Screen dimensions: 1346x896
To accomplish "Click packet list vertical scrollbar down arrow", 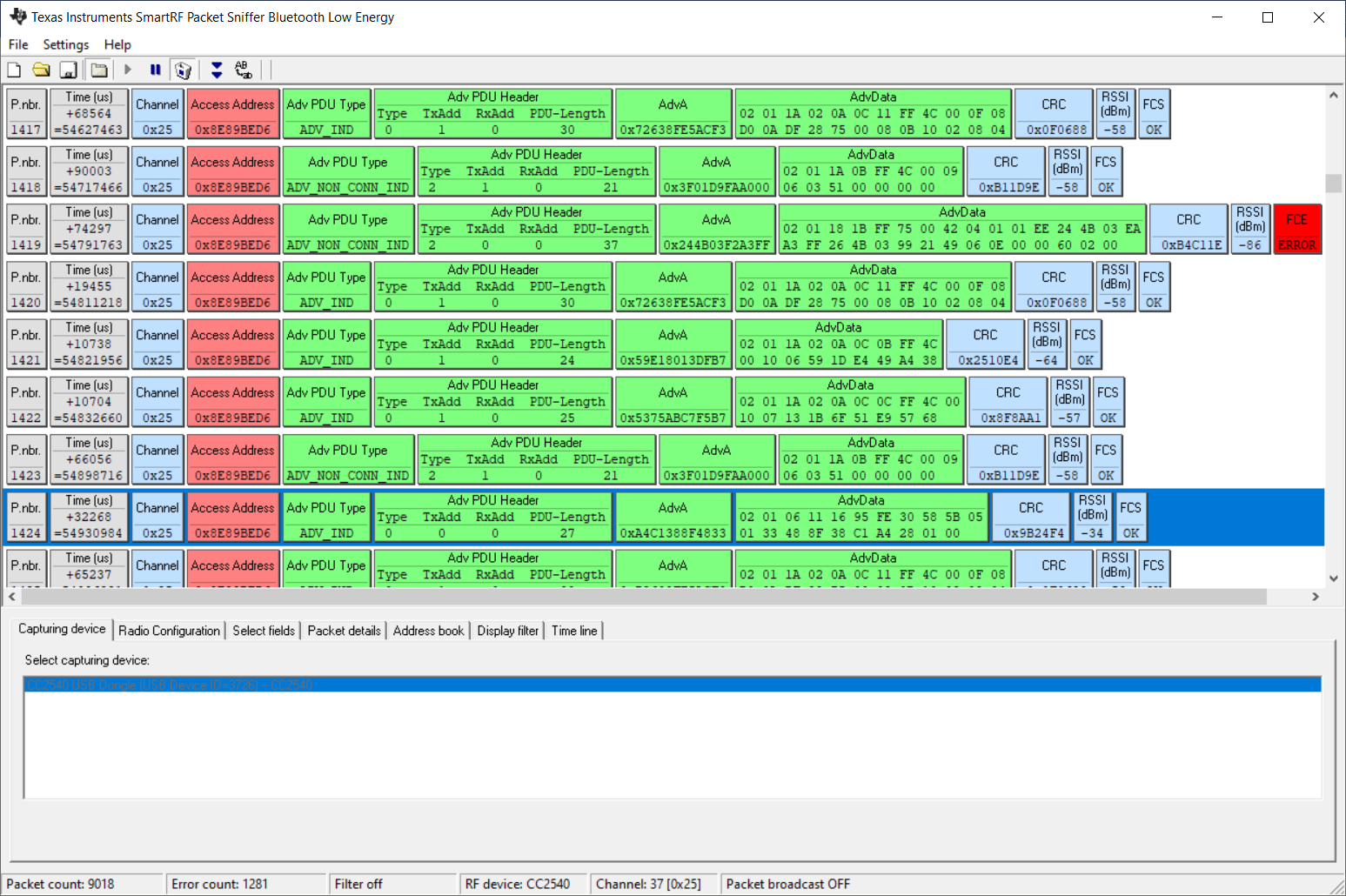I will [x=1333, y=578].
